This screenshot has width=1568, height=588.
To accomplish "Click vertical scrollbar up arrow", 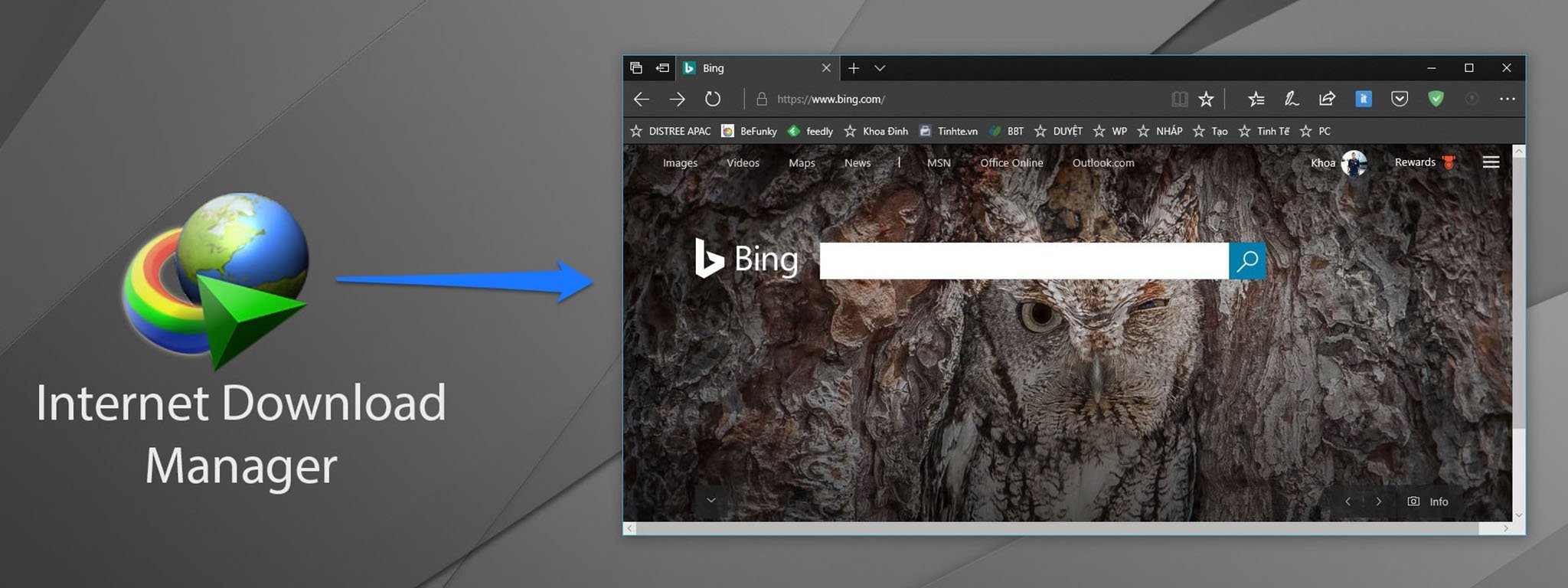I will (x=1519, y=152).
